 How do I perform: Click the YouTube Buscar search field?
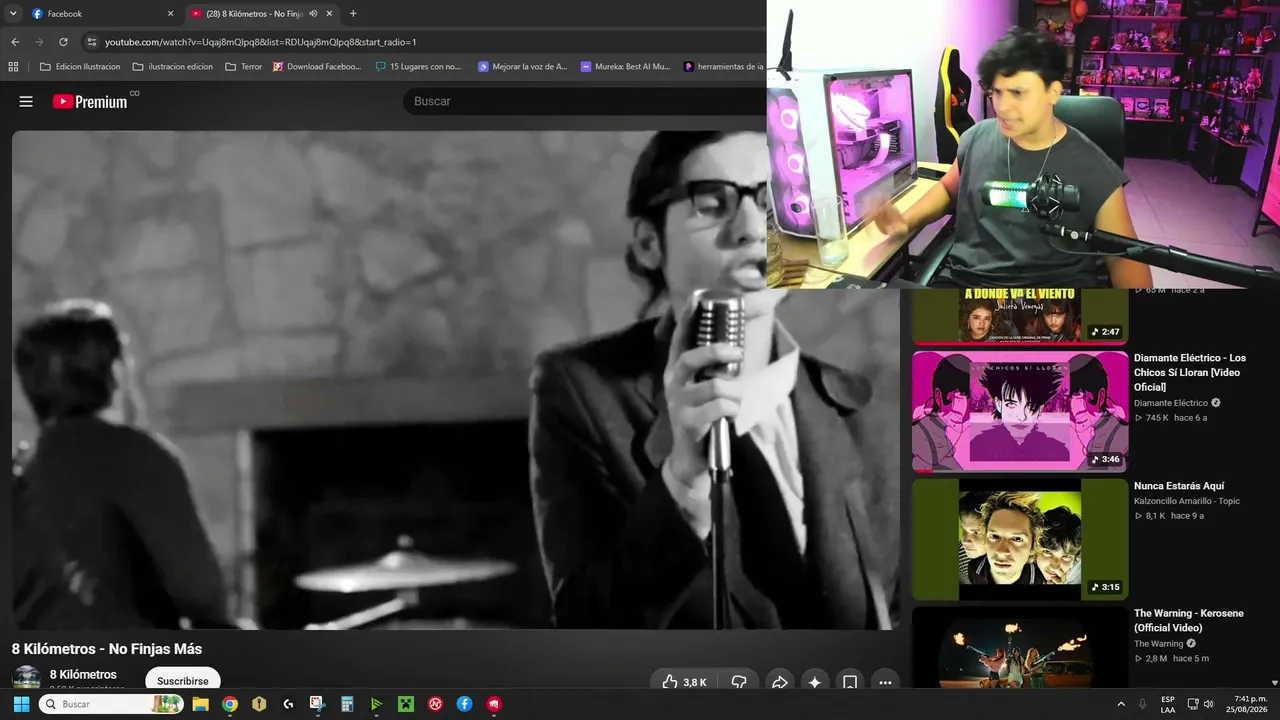[584, 101]
